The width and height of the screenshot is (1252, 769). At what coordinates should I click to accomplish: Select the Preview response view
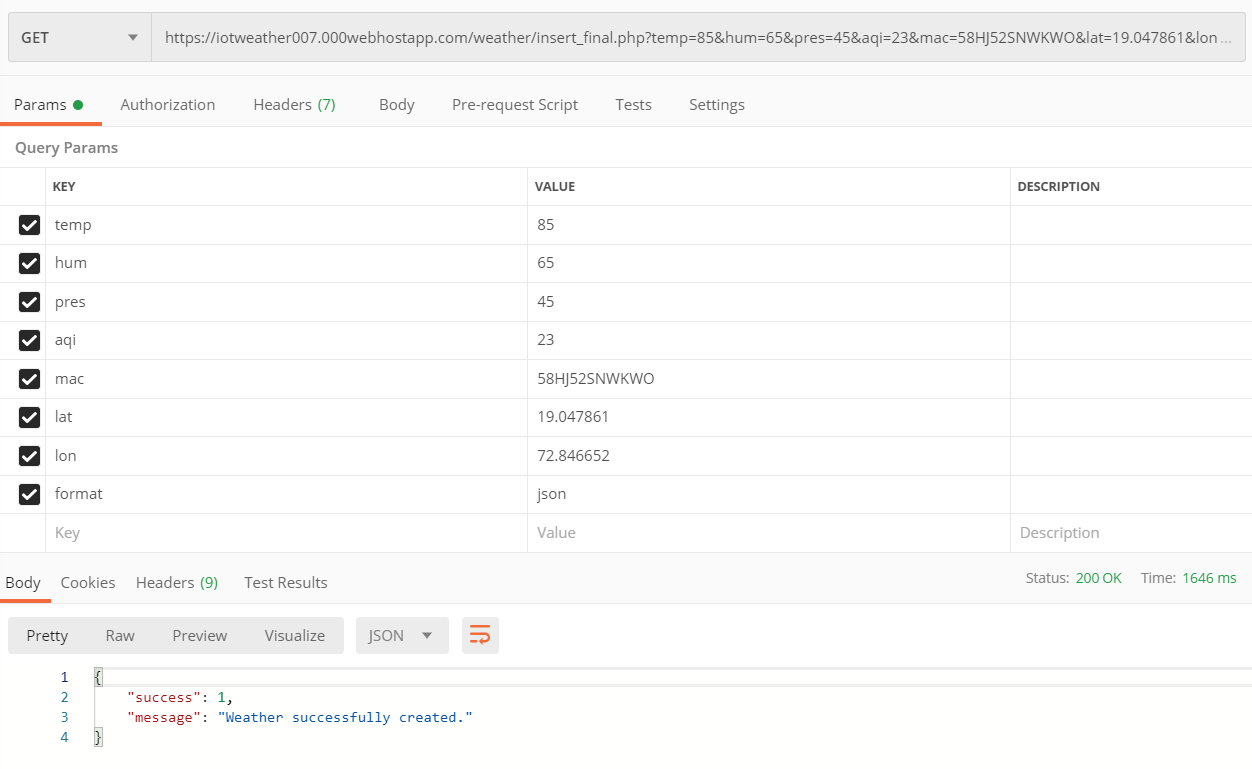pos(199,636)
